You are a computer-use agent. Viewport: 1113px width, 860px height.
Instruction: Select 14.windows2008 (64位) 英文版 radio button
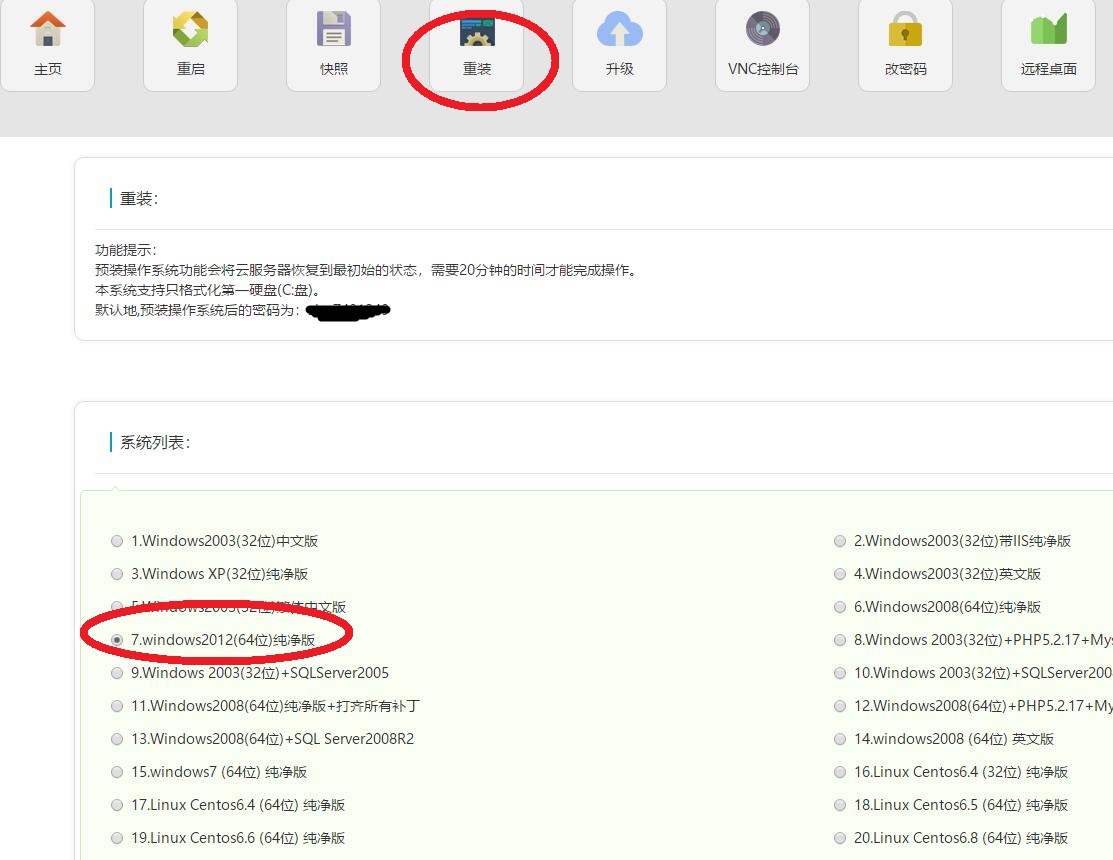click(840, 739)
